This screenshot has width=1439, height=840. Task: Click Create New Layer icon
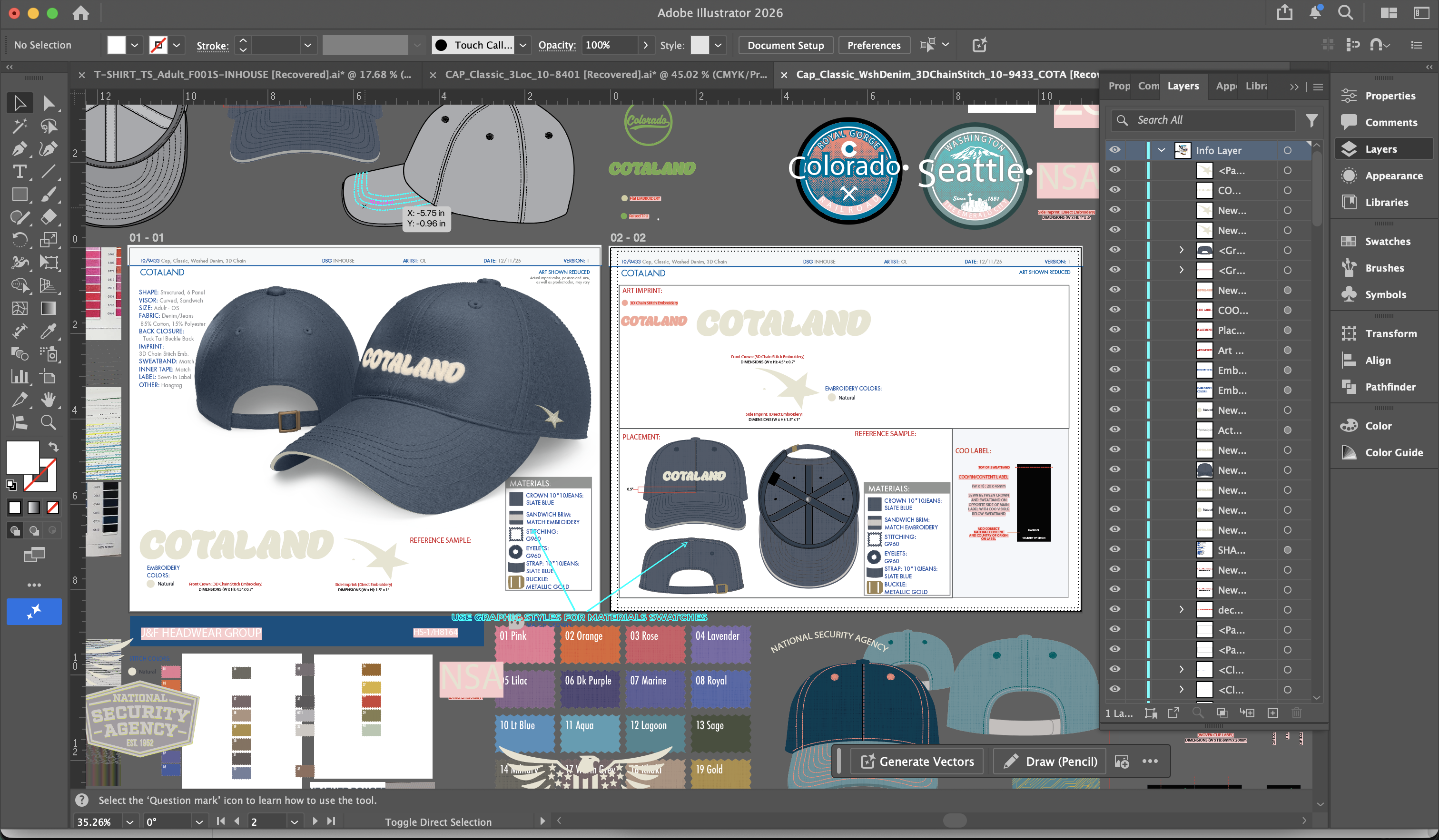click(1273, 713)
